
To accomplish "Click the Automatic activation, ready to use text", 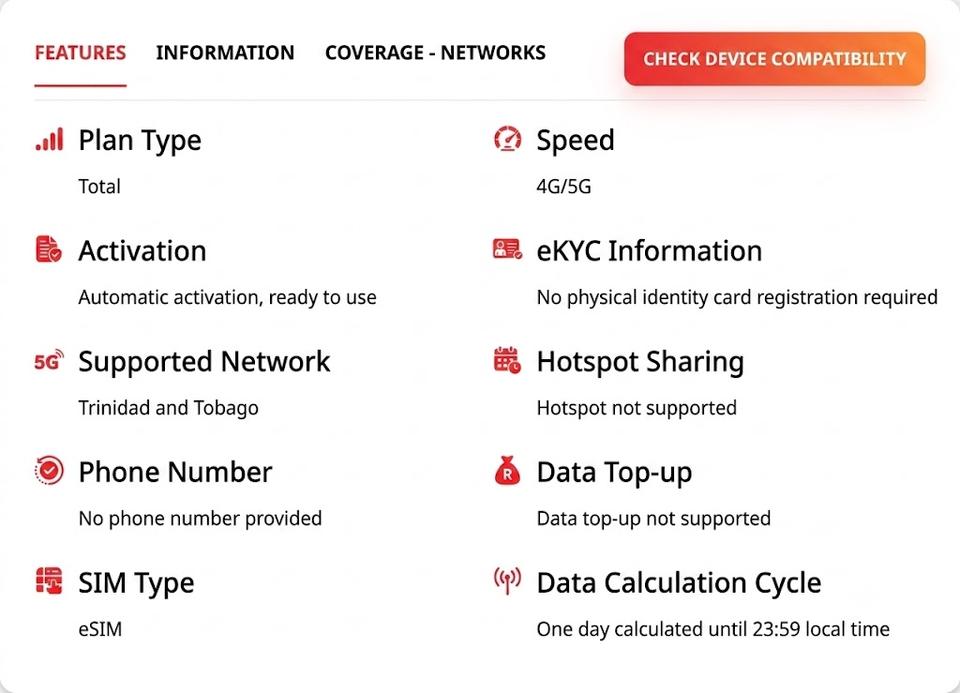I will tap(228, 298).
